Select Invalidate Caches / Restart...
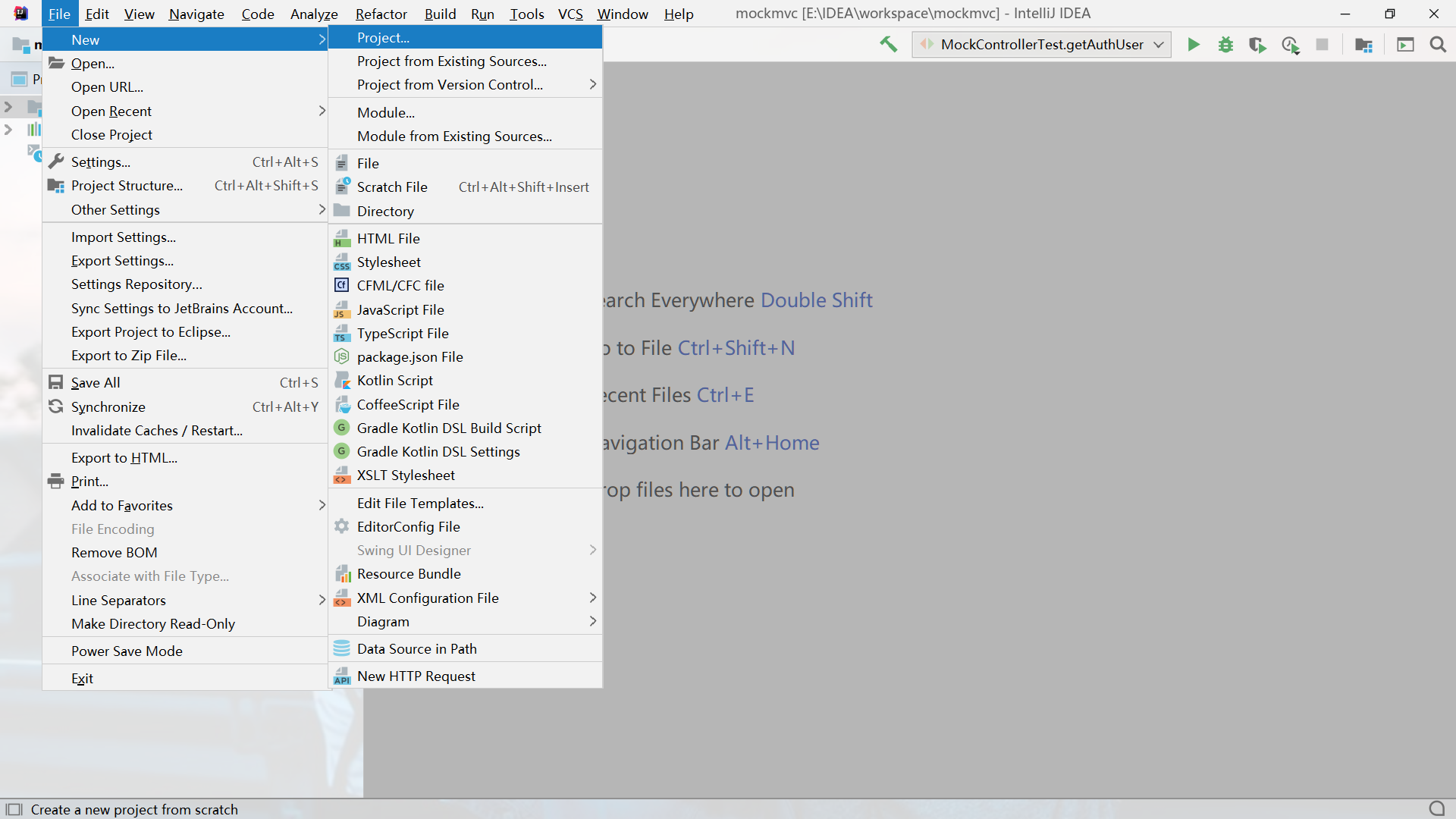 pos(185,430)
